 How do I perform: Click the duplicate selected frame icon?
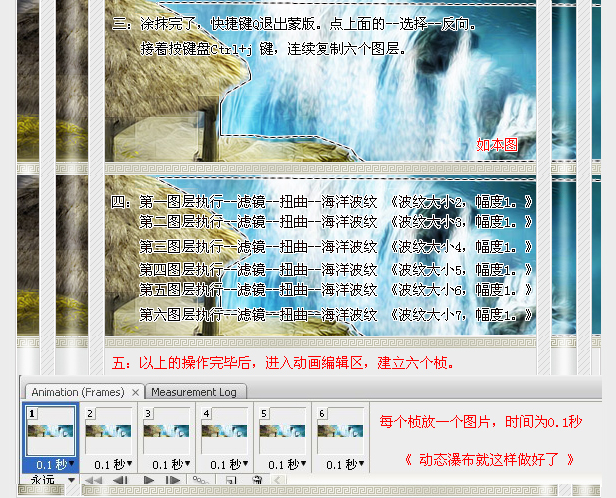229,481
